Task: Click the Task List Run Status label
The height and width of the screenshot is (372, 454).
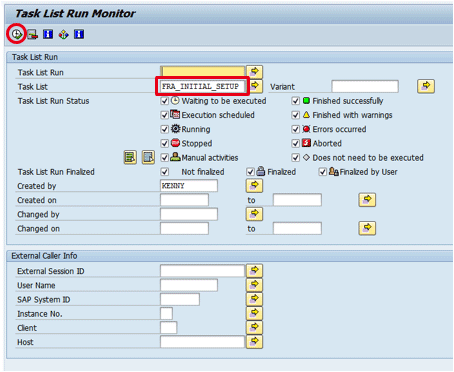Action: coord(54,101)
